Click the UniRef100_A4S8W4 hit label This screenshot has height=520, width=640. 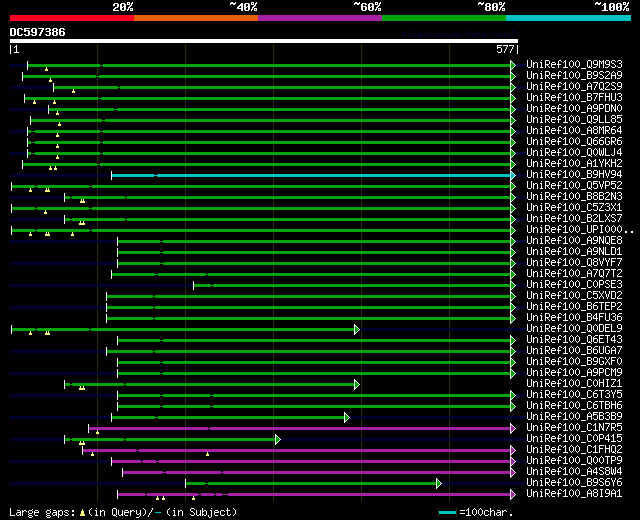pos(574,472)
